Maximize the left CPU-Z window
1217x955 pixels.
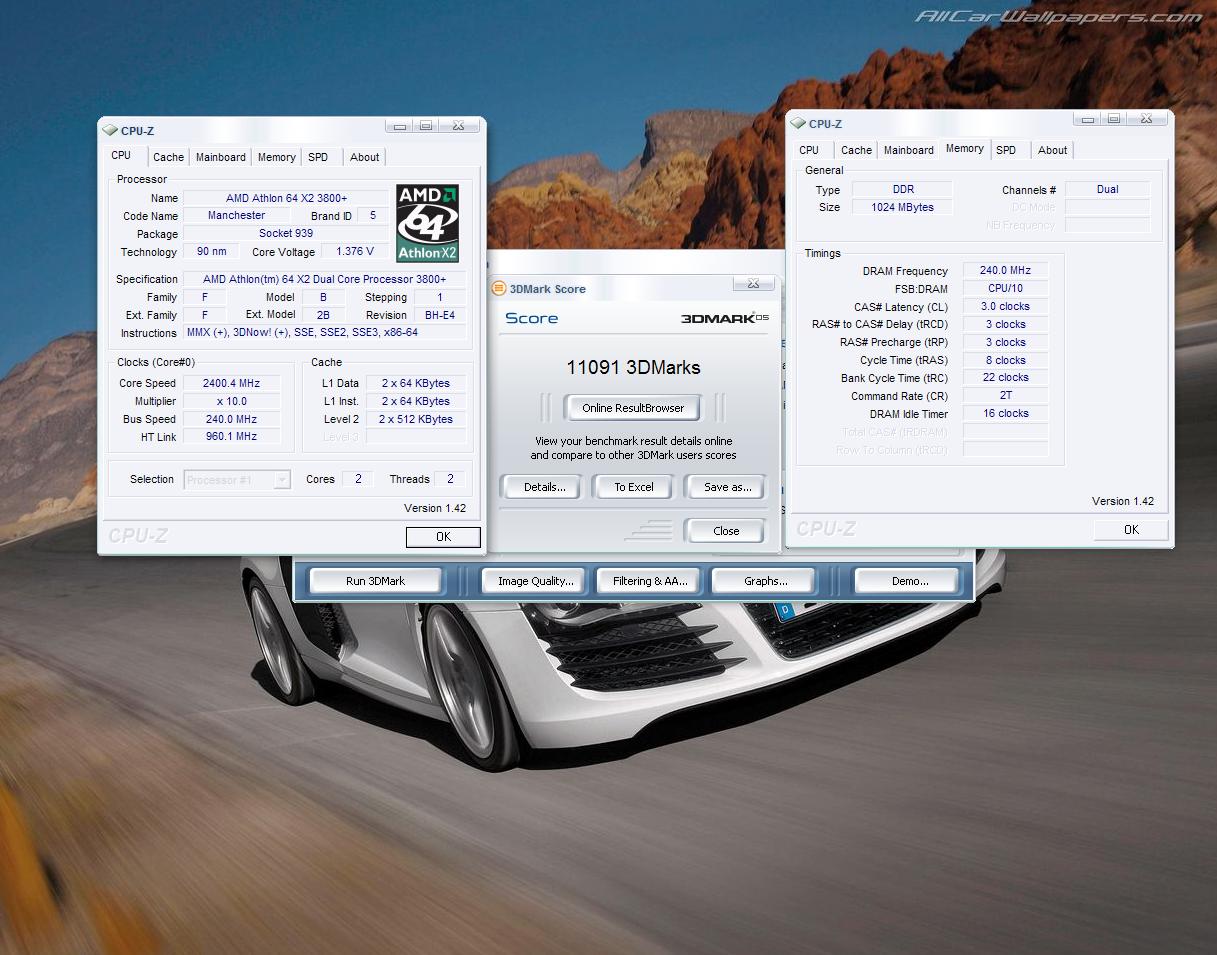point(426,126)
